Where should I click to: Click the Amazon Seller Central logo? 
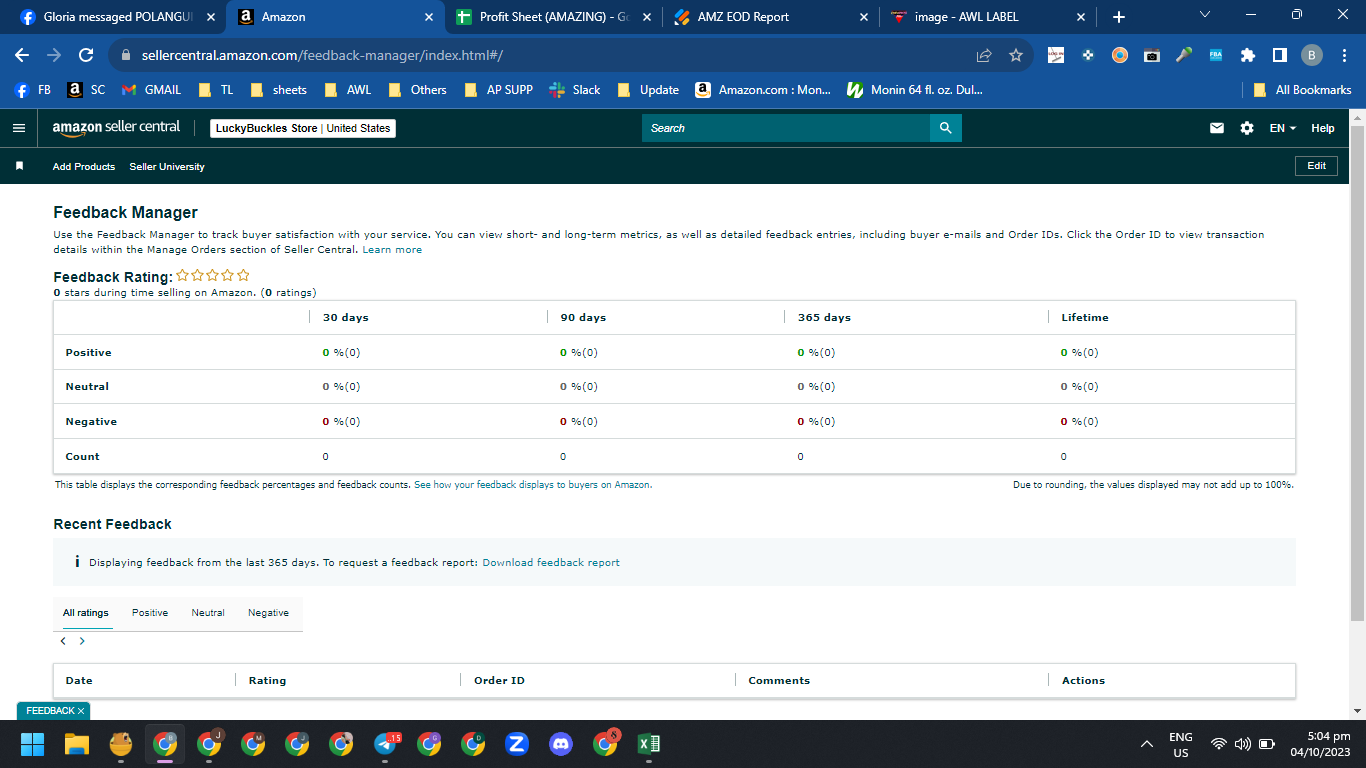click(x=116, y=128)
